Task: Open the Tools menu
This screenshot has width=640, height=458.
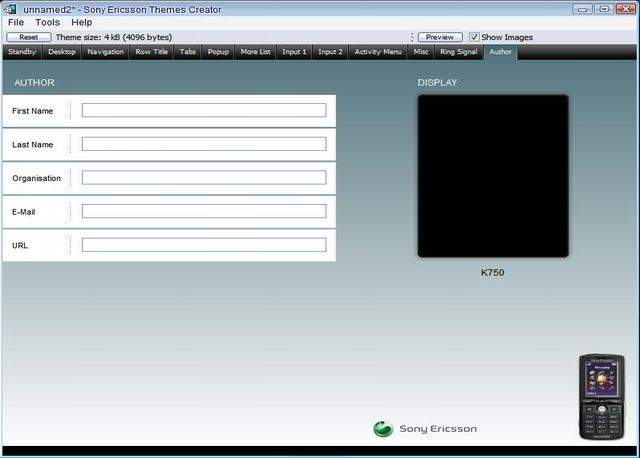Action: [47, 22]
